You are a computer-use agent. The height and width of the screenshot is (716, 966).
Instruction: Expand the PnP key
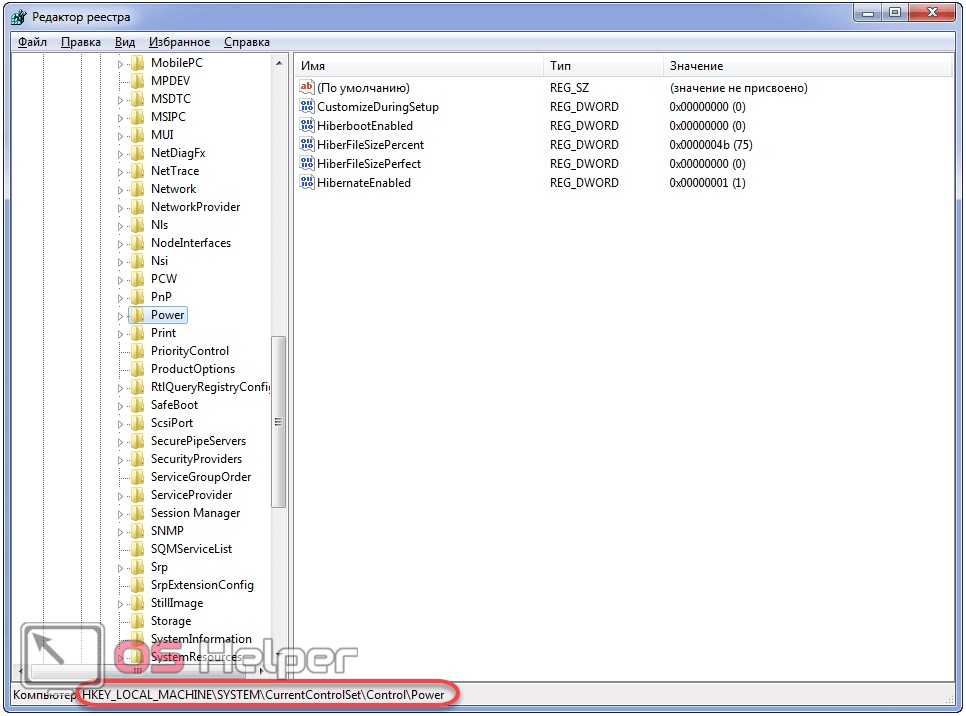point(120,298)
